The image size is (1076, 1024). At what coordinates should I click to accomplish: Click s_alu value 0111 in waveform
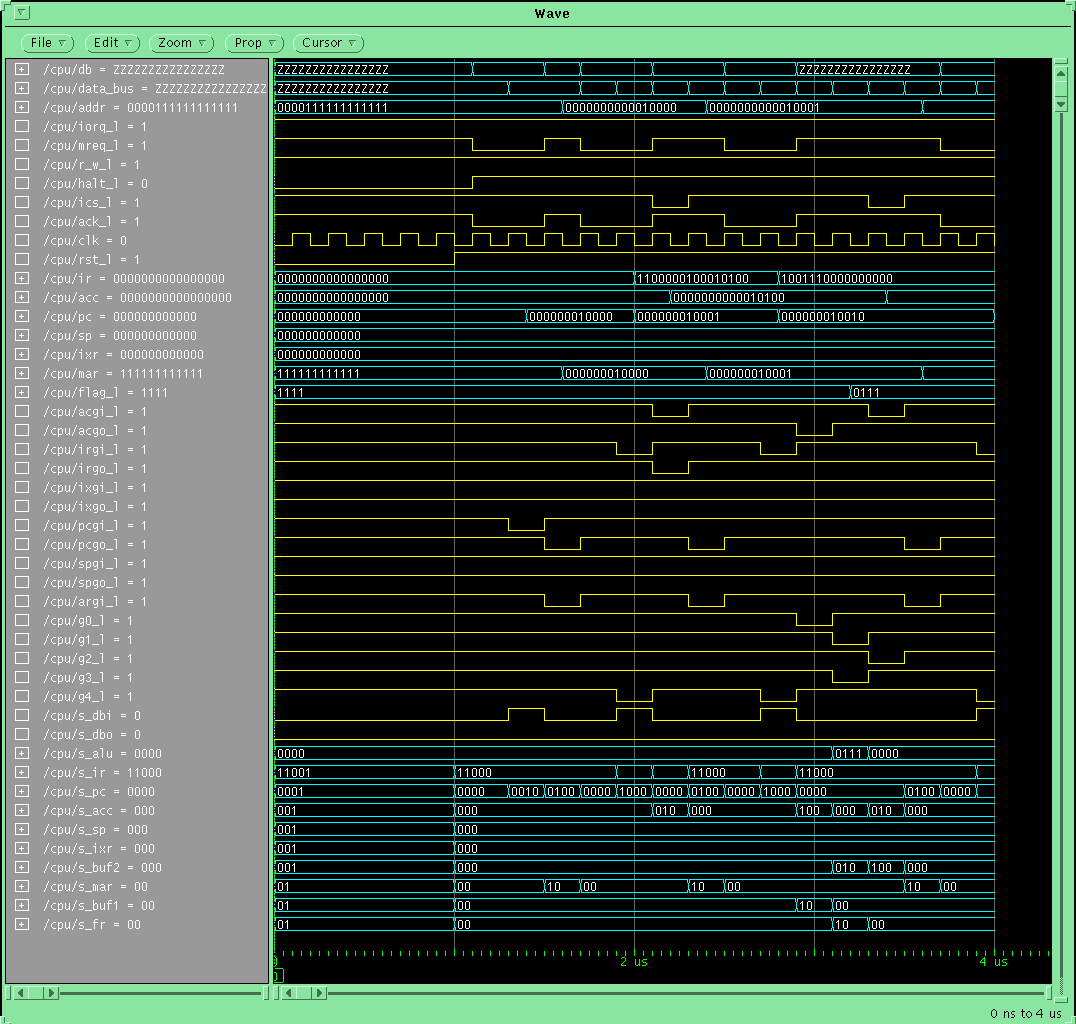tap(848, 754)
